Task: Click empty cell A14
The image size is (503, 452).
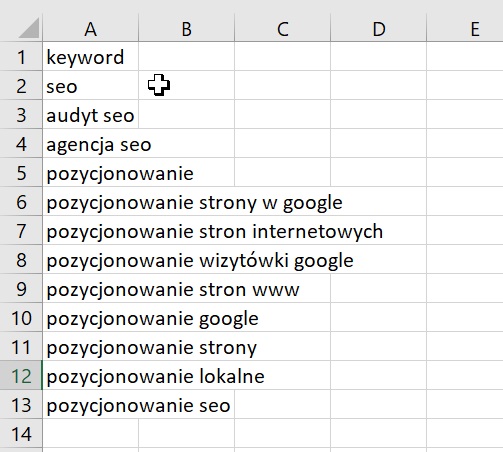Action: click(x=90, y=433)
